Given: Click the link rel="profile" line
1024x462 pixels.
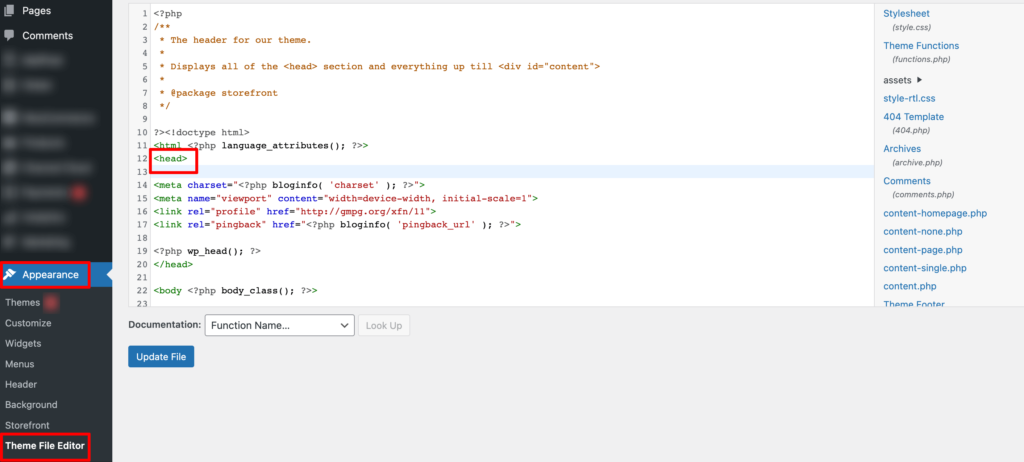Looking at the screenshot, I should 295,211.
